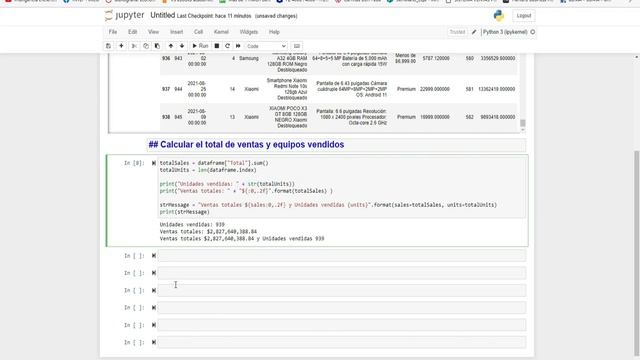Open the Insert menu
640x360 pixels.
click(177, 32)
